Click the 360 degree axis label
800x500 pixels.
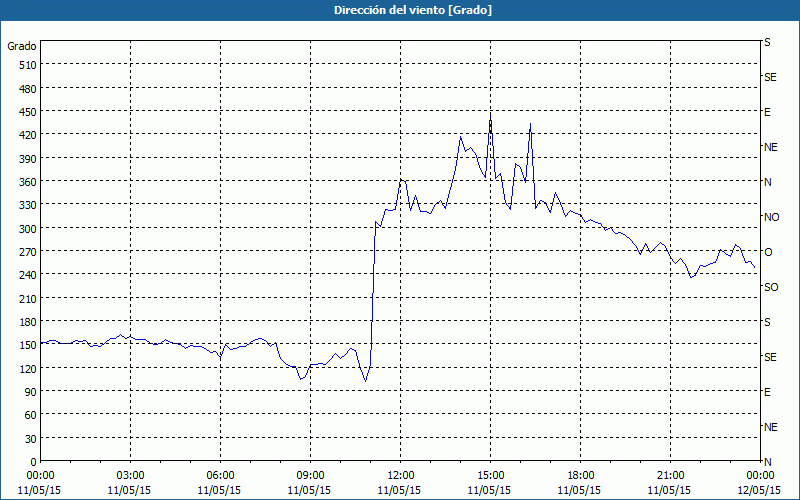point(28,182)
